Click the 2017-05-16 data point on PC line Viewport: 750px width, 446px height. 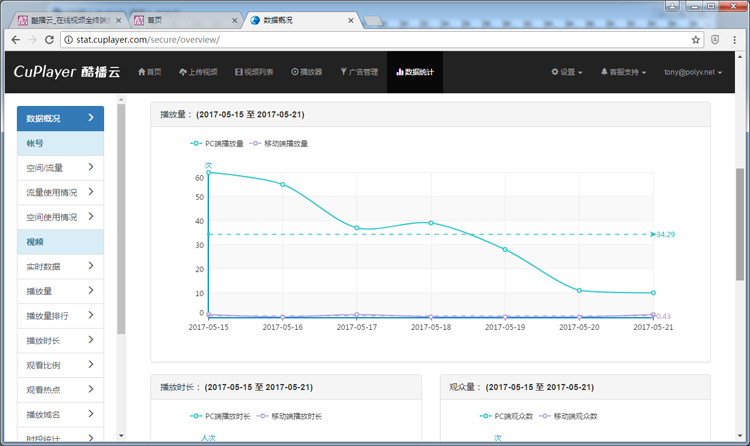click(x=283, y=184)
